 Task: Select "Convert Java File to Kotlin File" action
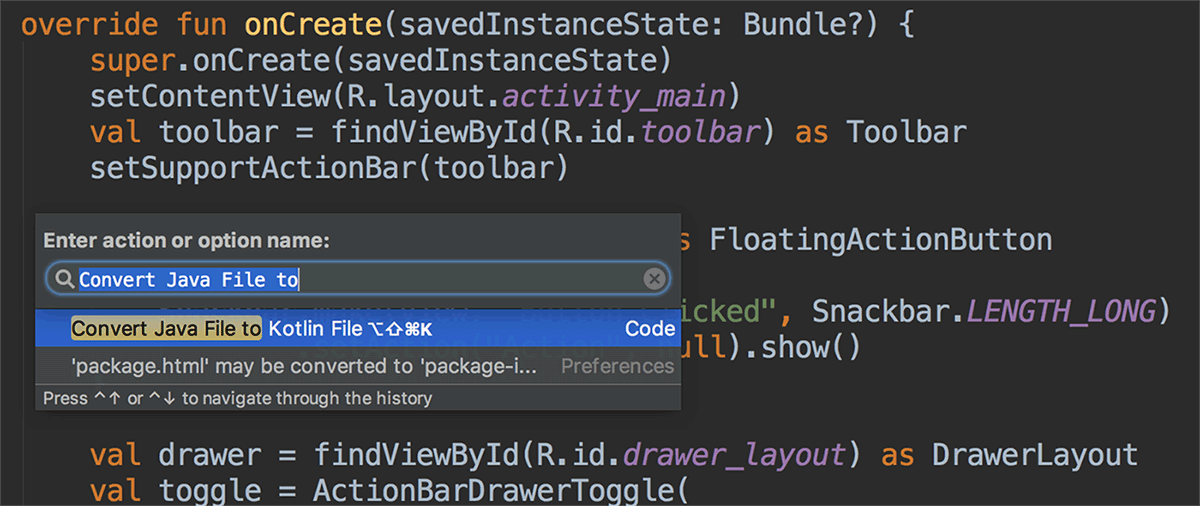pyautogui.click(x=250, y=329)
